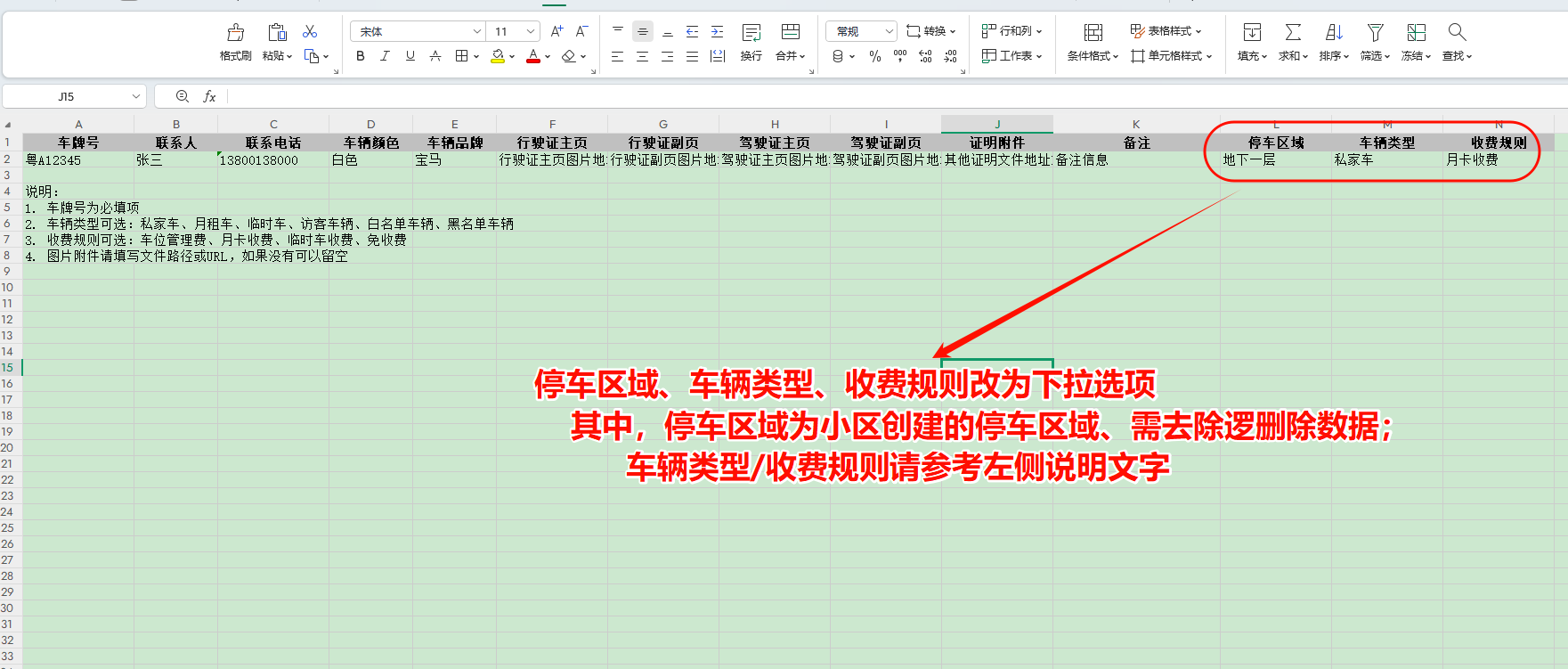1568x669 pixels.
Task: Click the 停车区域 header cell
Action: (1276, 143)
